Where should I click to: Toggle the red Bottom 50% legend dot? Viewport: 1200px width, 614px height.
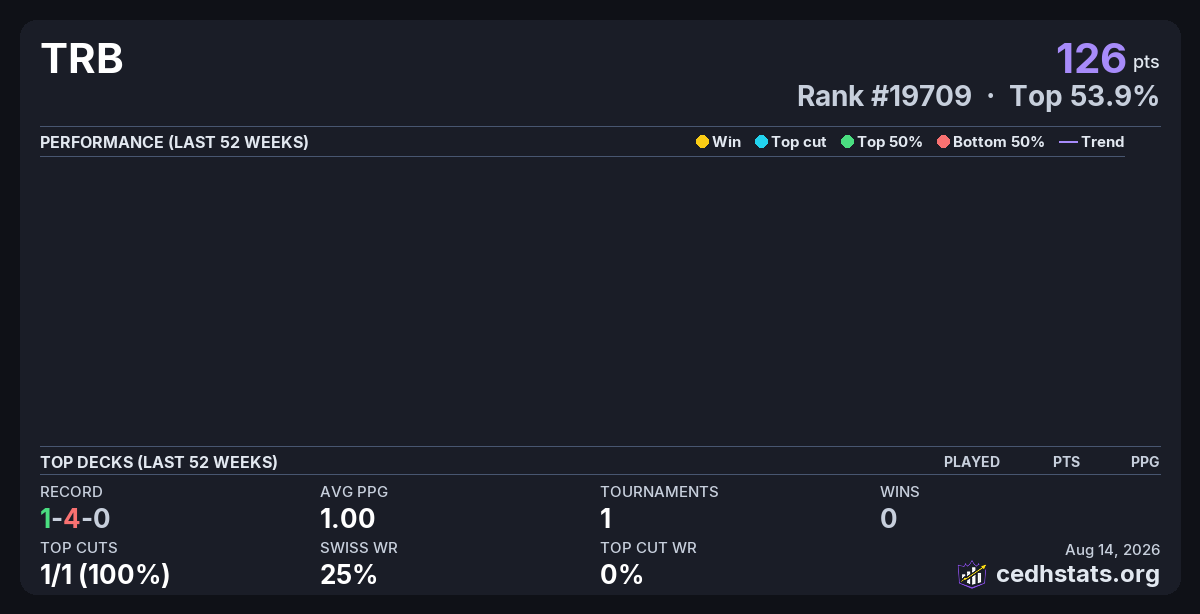[x=943, y=142]
